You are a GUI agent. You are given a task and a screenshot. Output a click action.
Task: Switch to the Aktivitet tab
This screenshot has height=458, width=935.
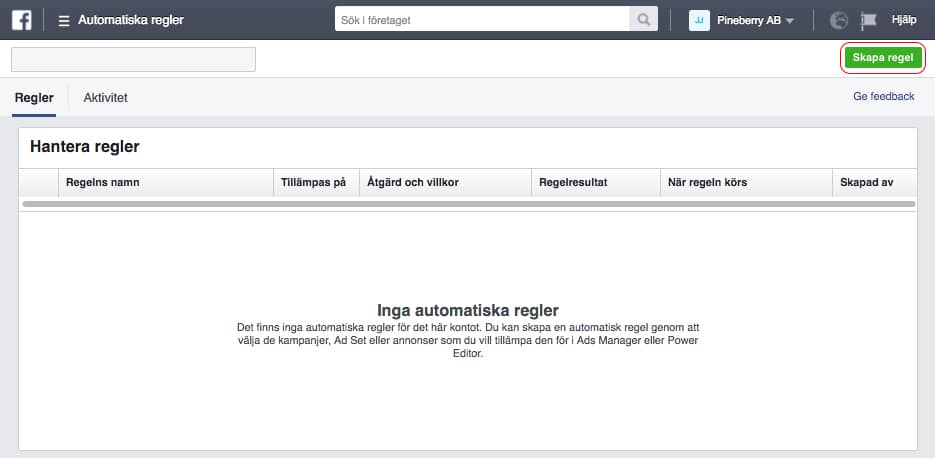point(106,98)
